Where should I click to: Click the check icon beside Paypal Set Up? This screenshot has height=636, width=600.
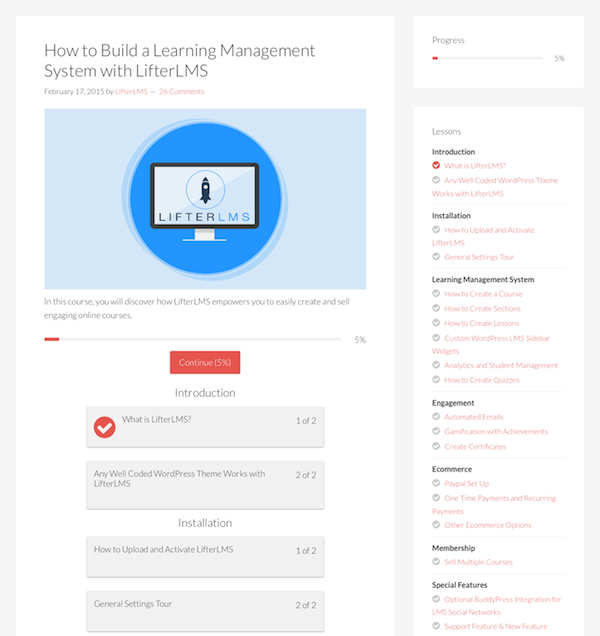(436, 483)
